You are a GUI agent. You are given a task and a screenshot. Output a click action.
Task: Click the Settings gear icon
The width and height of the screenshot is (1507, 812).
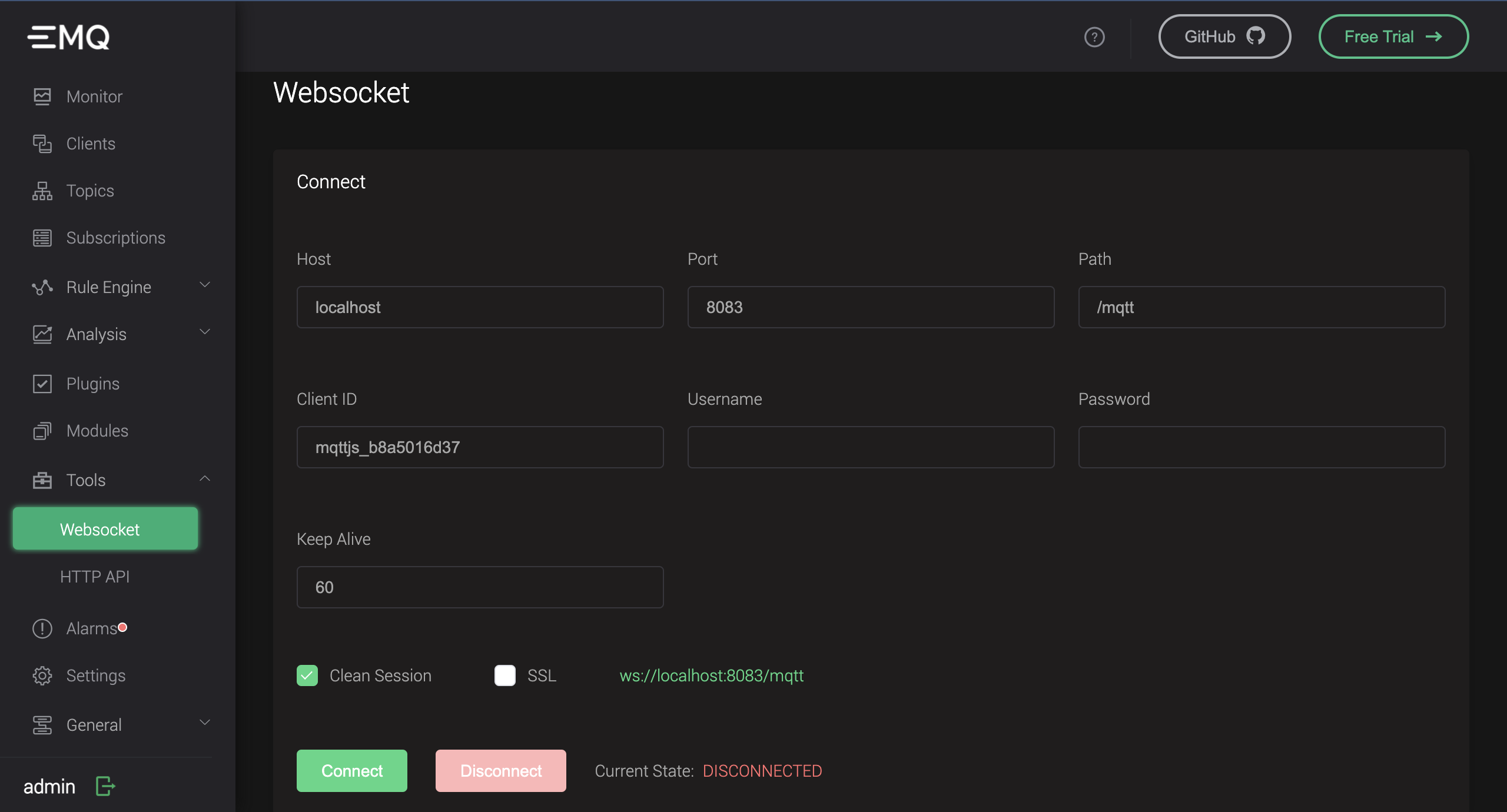pyautogui.click(x=42, y=675)
